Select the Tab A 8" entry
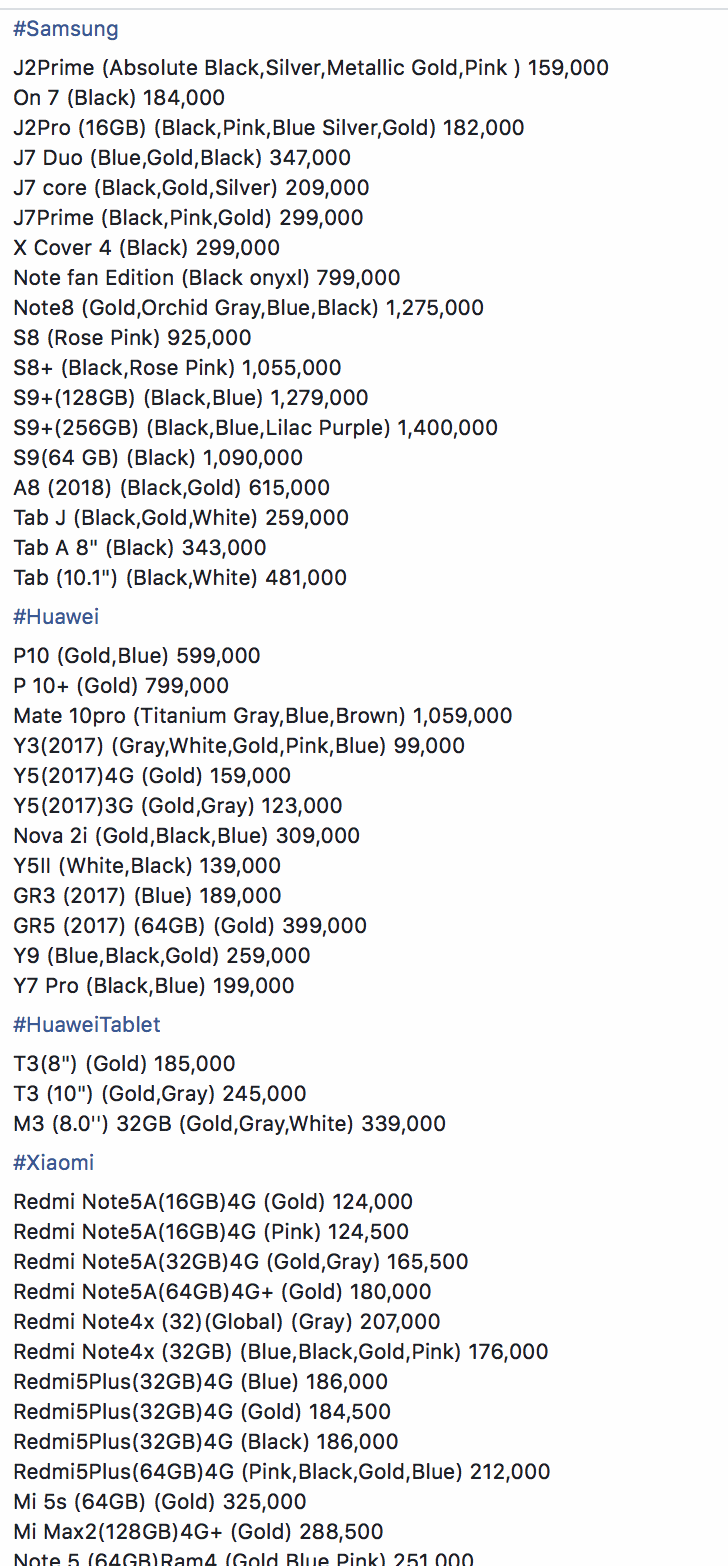Image resolution: width=728 pixels, height=1566 pixels. tap(140, 548)
